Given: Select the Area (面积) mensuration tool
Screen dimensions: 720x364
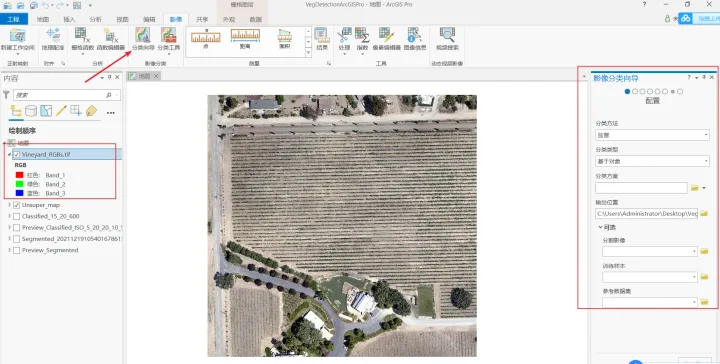Looking at the screenshot, I should click(285, 39).
